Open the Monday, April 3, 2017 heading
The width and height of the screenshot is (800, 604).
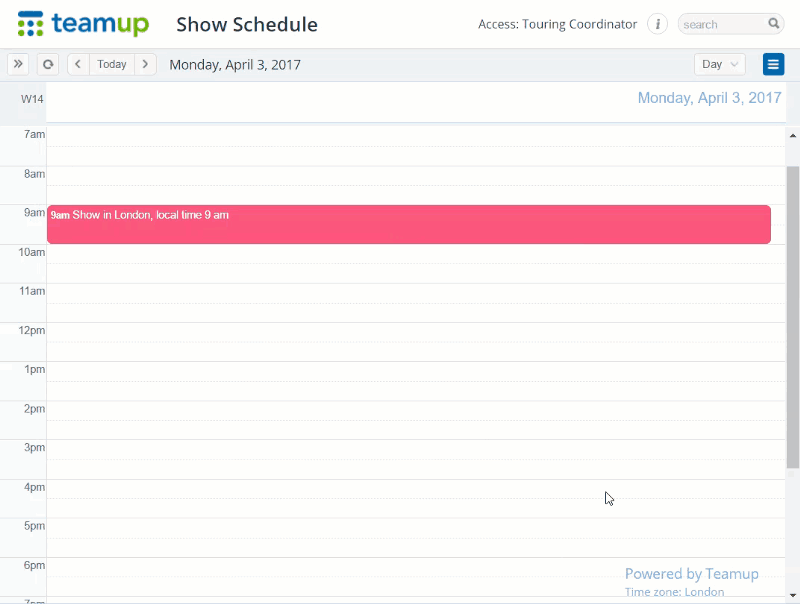[710, 98]
